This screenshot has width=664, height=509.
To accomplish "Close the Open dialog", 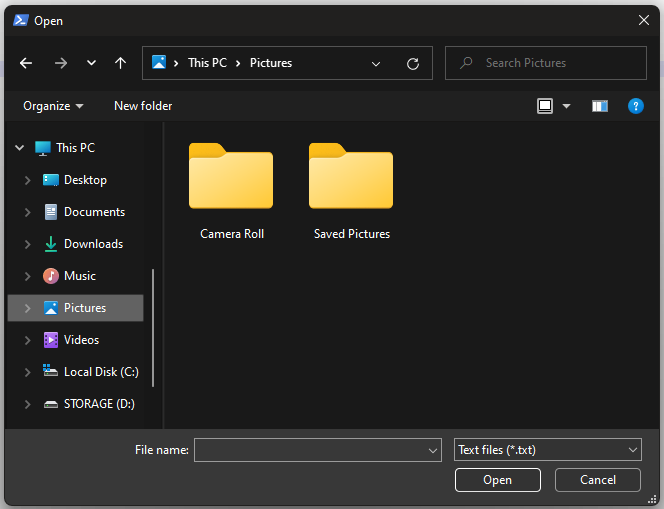I will point(644,20).
